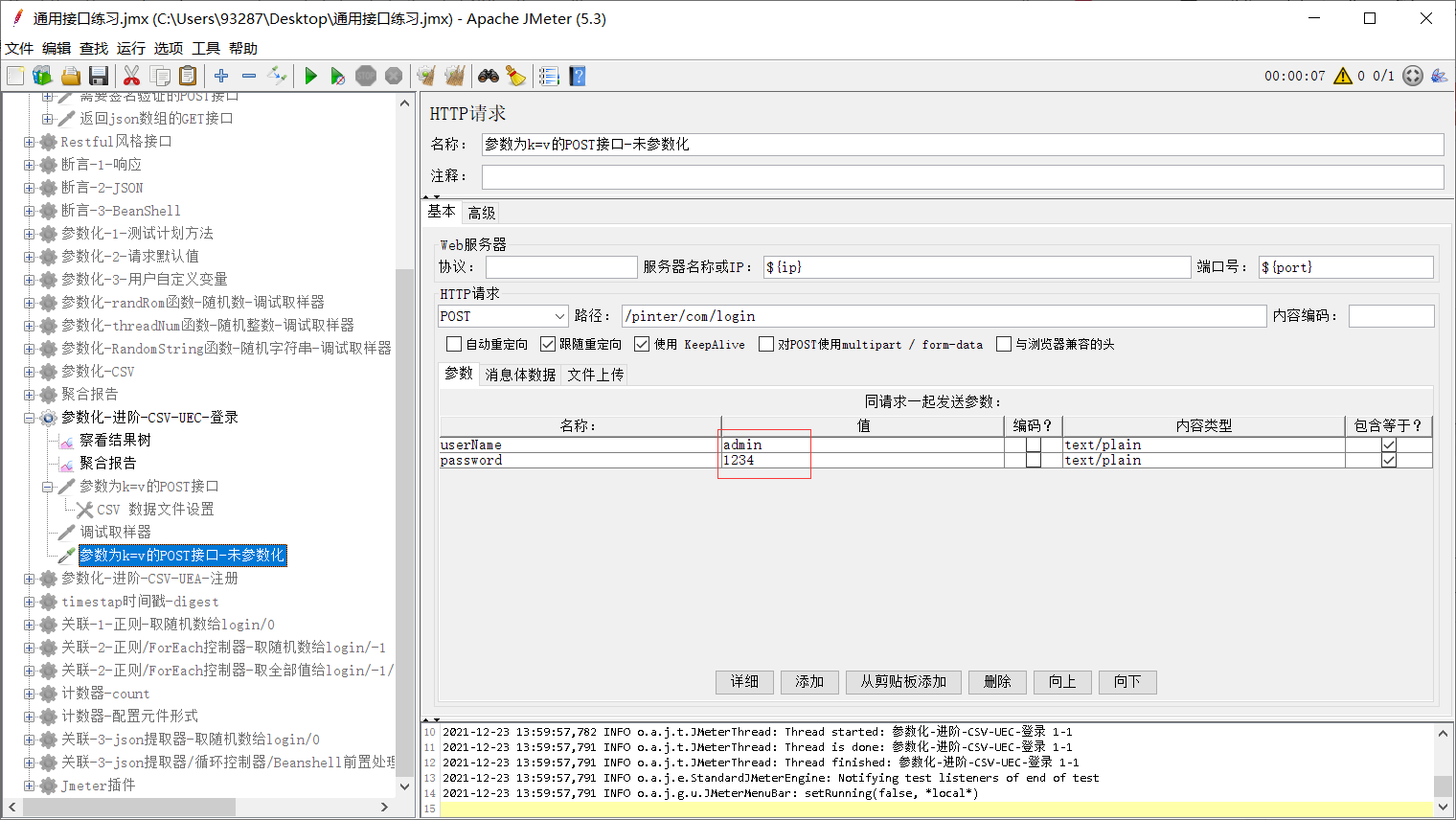Expand 计数器-count tree node
The height and width of the screenshot is (820, 1456).
(30, 694)
